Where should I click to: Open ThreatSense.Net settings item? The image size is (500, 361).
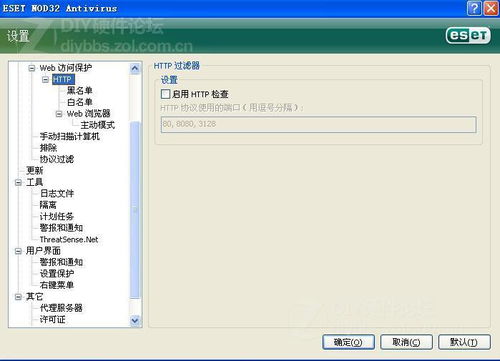(69, 239)
